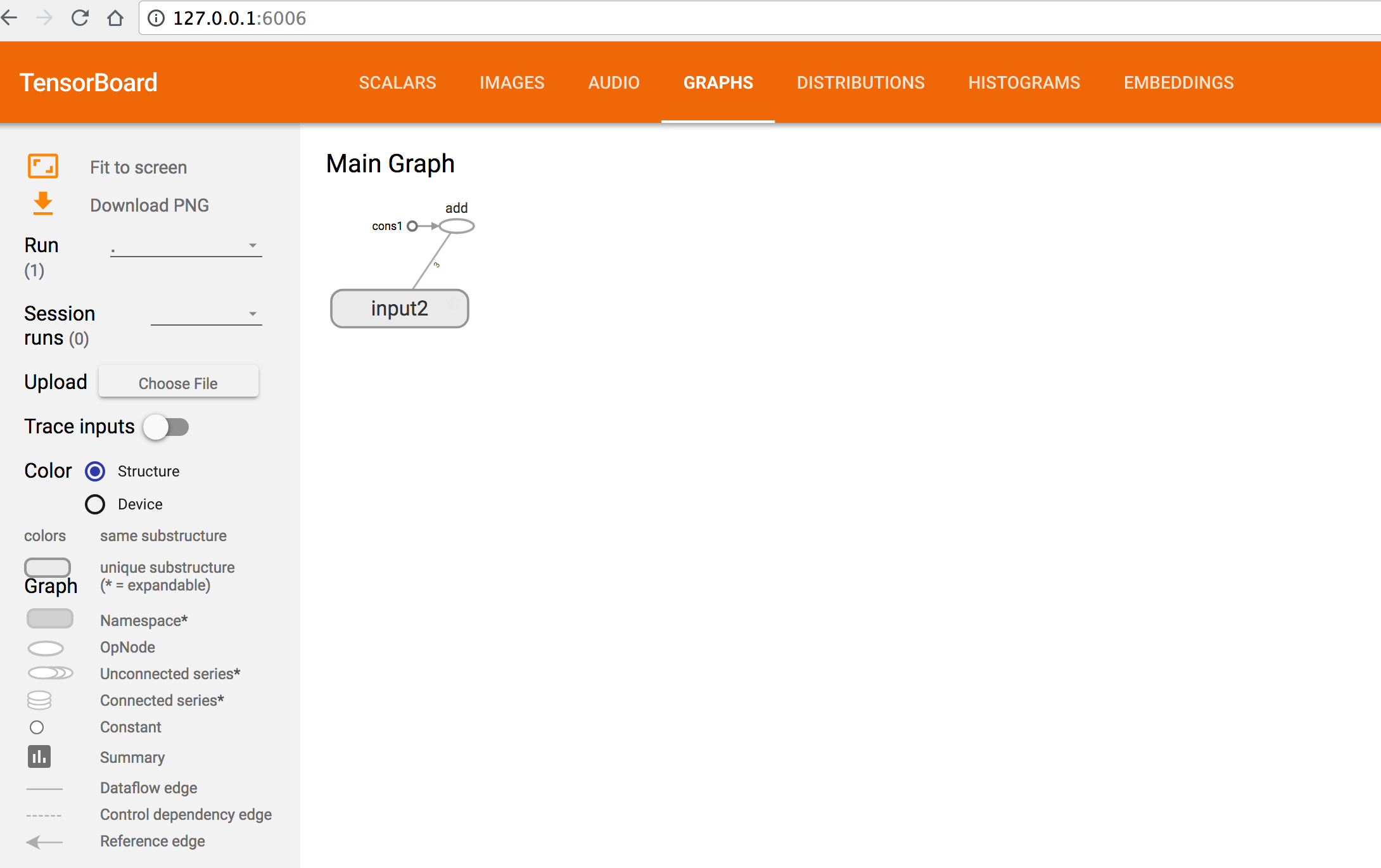Select the Structure color radio button

click(95, 471)
